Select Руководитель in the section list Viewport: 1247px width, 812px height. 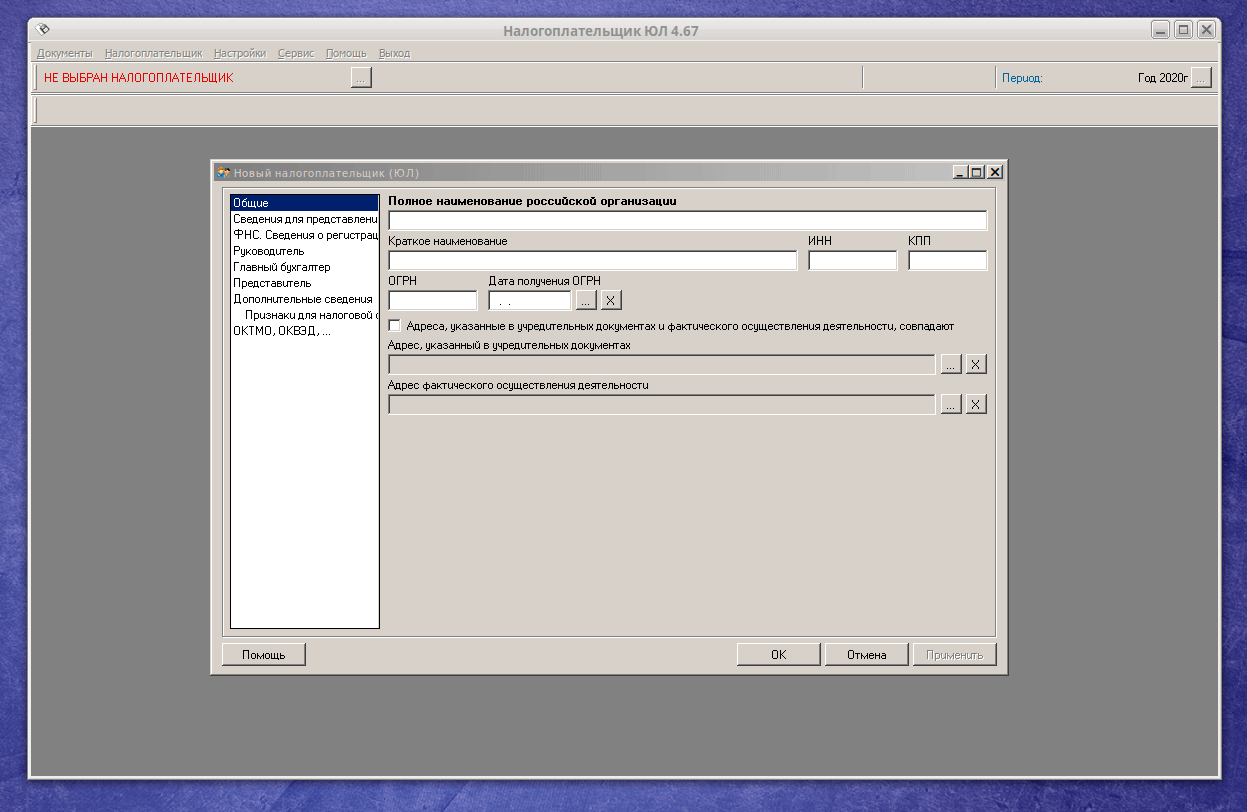point(268,251)
